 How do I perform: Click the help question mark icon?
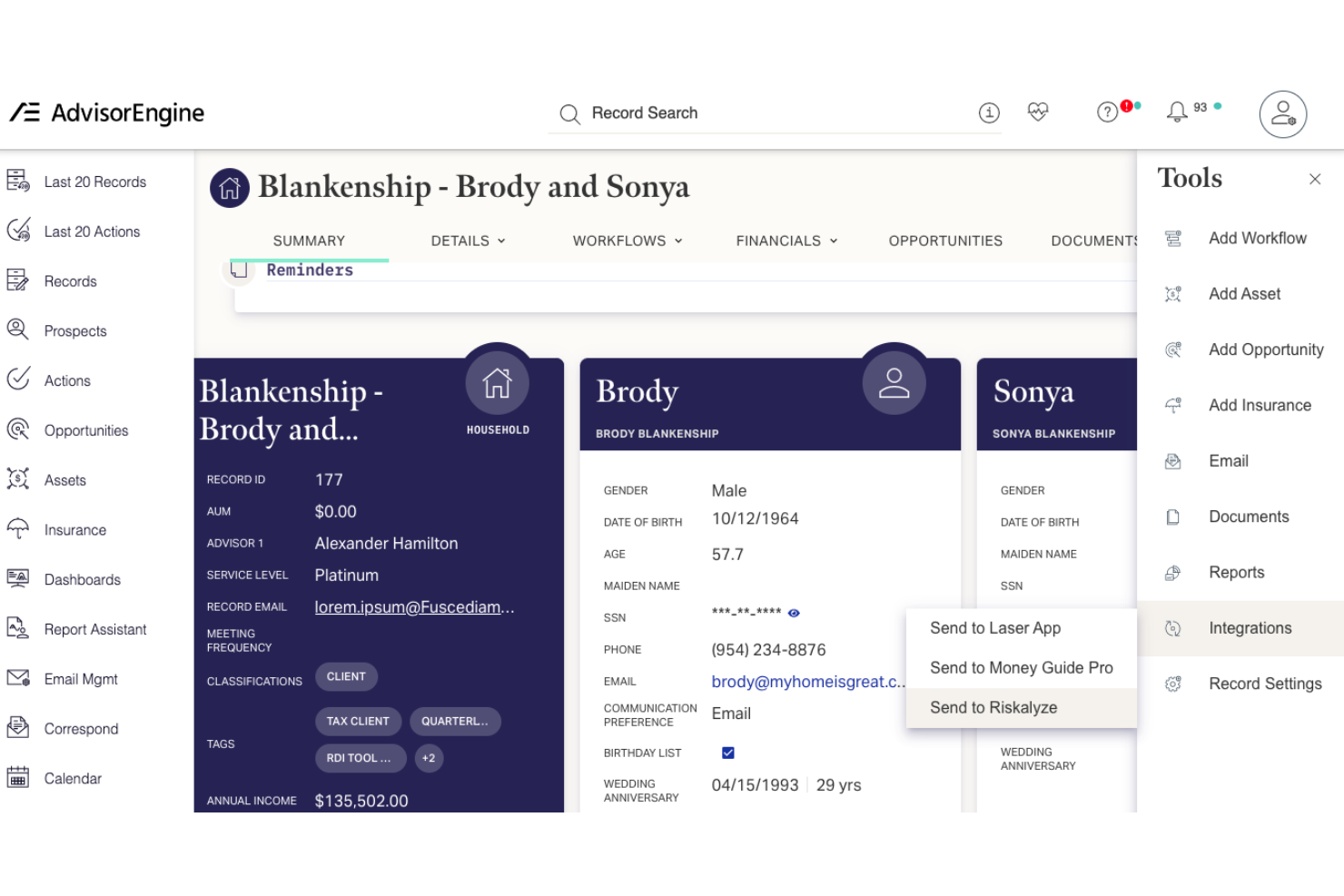(x=1107, y=113)
